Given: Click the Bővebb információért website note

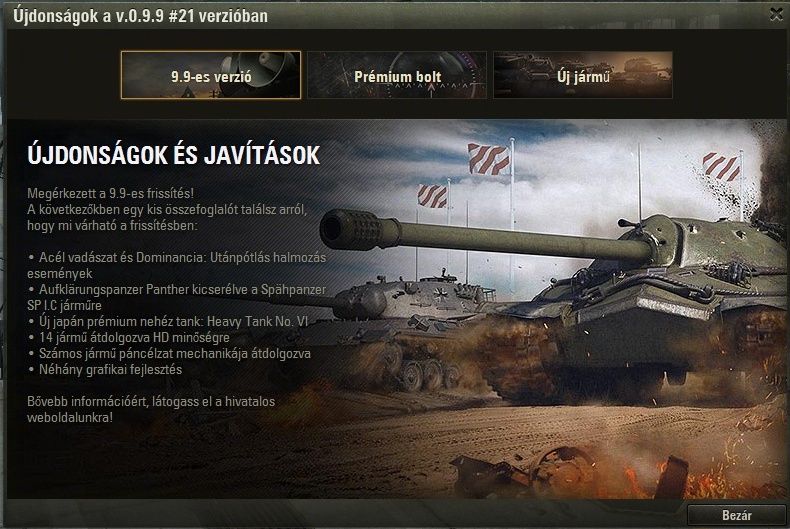Looking at the screenshot, I should coord(151,409).
